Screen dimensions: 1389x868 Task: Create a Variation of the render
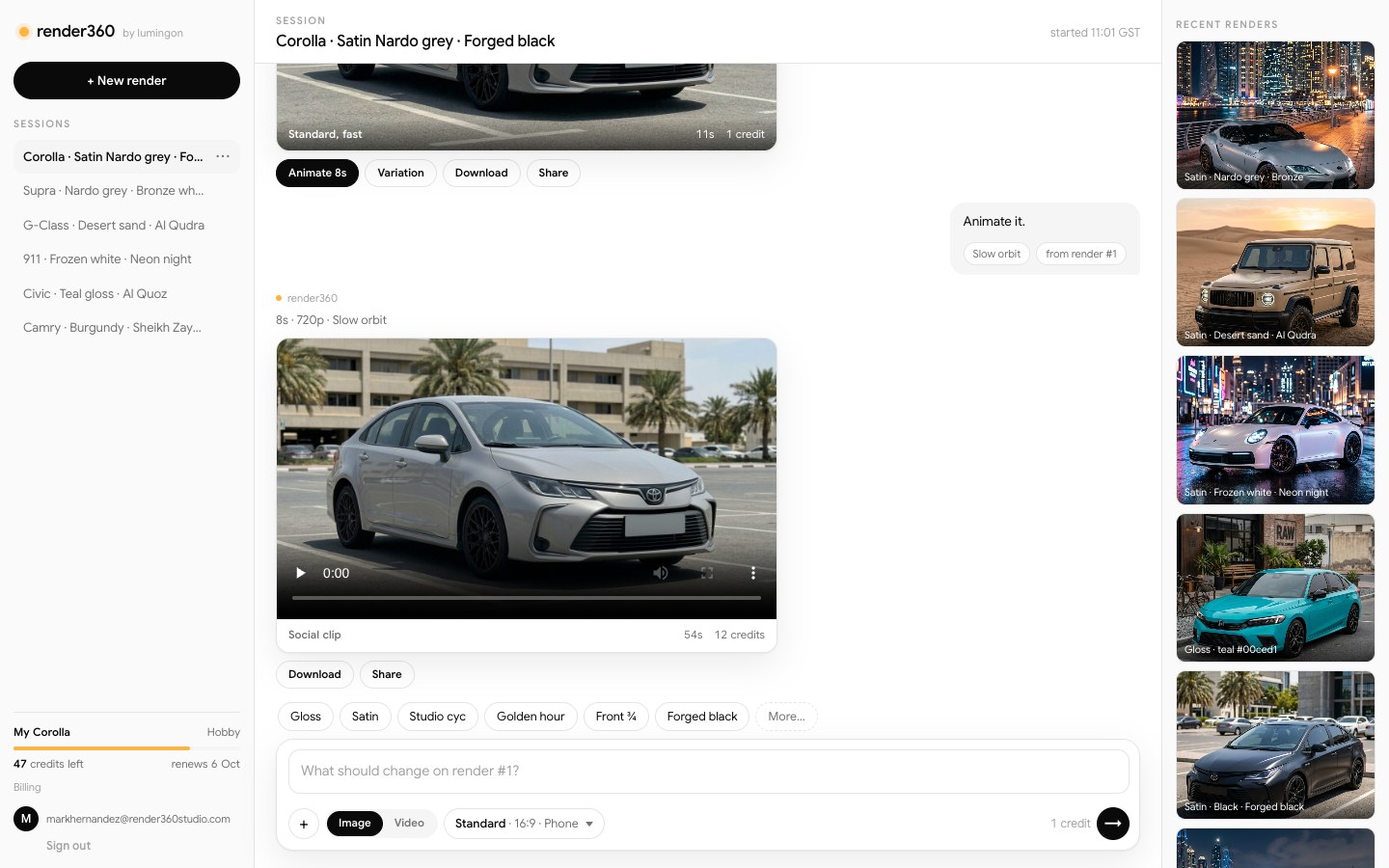pyautogui.click(x=400, y=173)
